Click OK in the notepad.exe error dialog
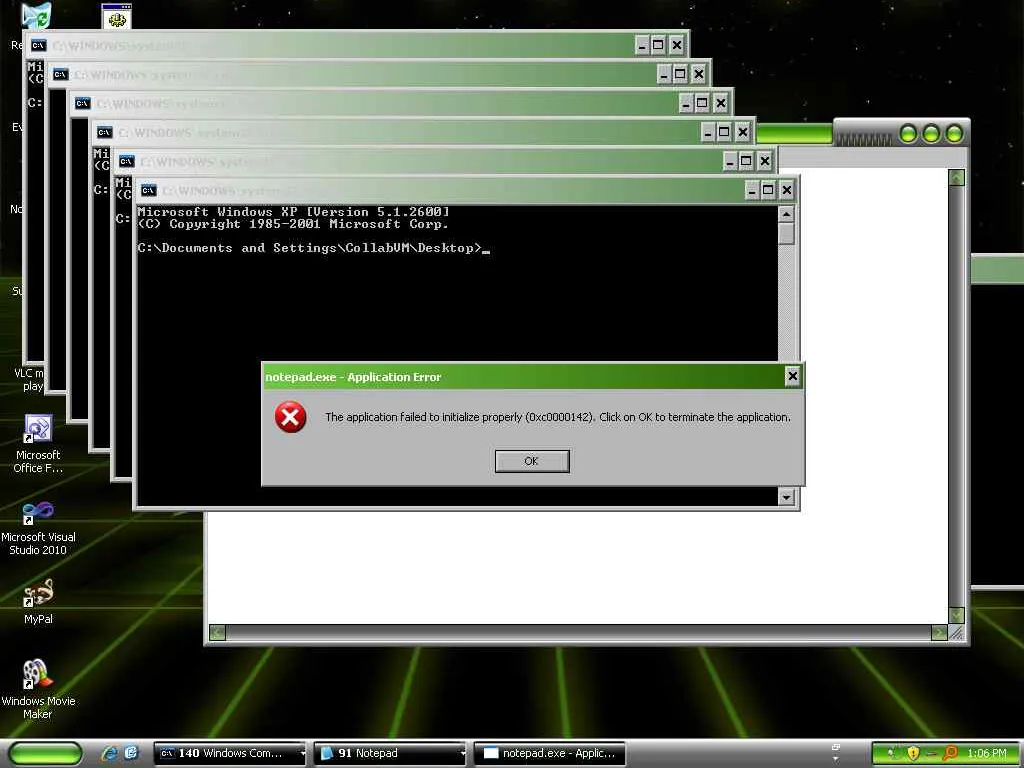 [532, 461]
